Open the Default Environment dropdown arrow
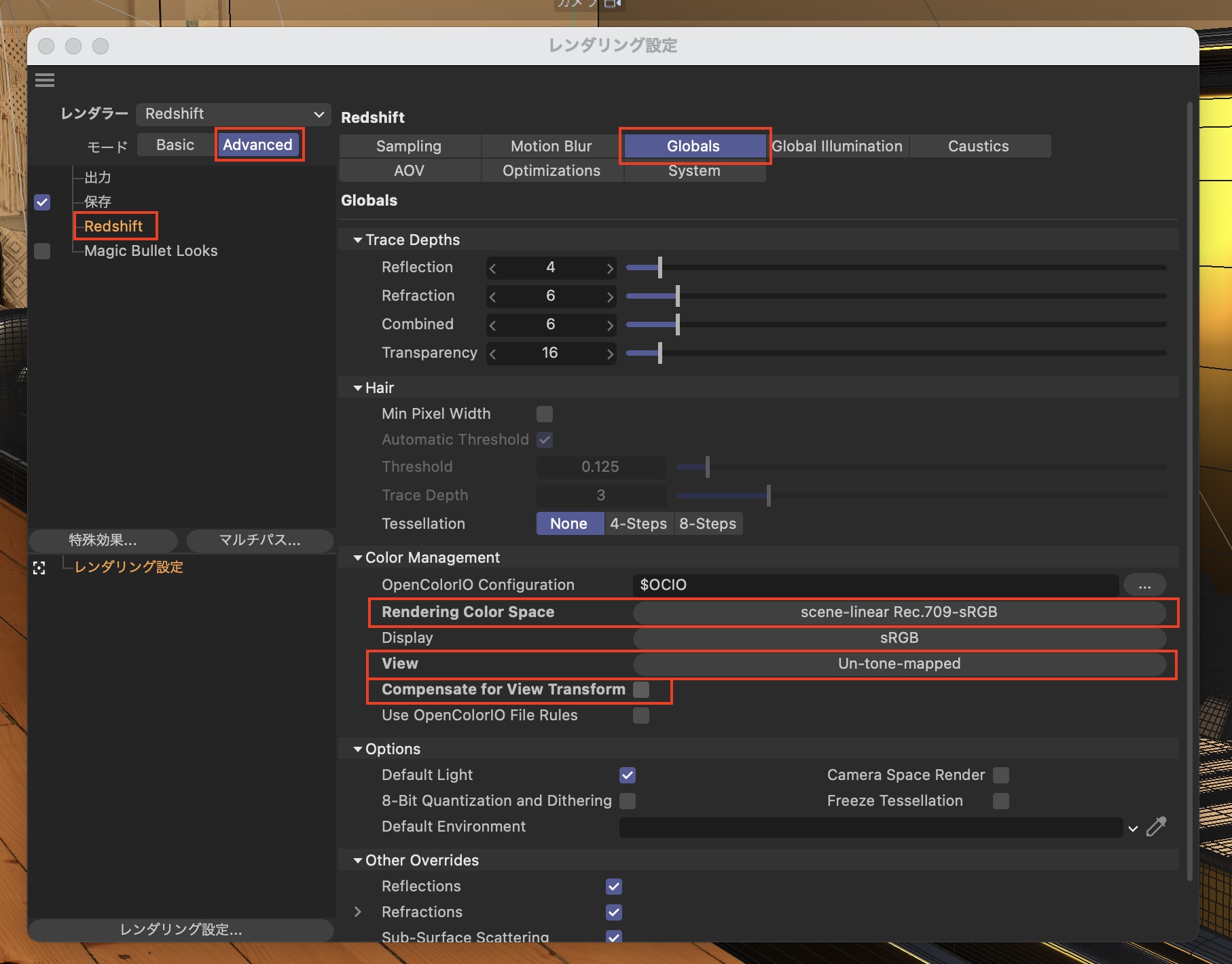Image resolution: width=1232 pixels, height=964 pixels. 1133,828
